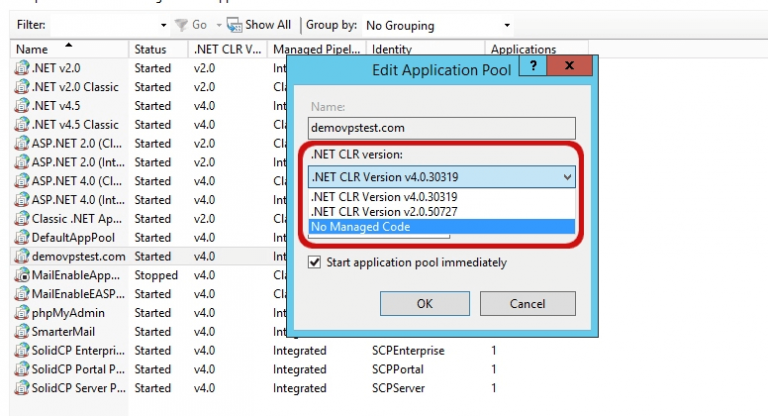Click the SCPPortal identity cell

pos(398,369)
